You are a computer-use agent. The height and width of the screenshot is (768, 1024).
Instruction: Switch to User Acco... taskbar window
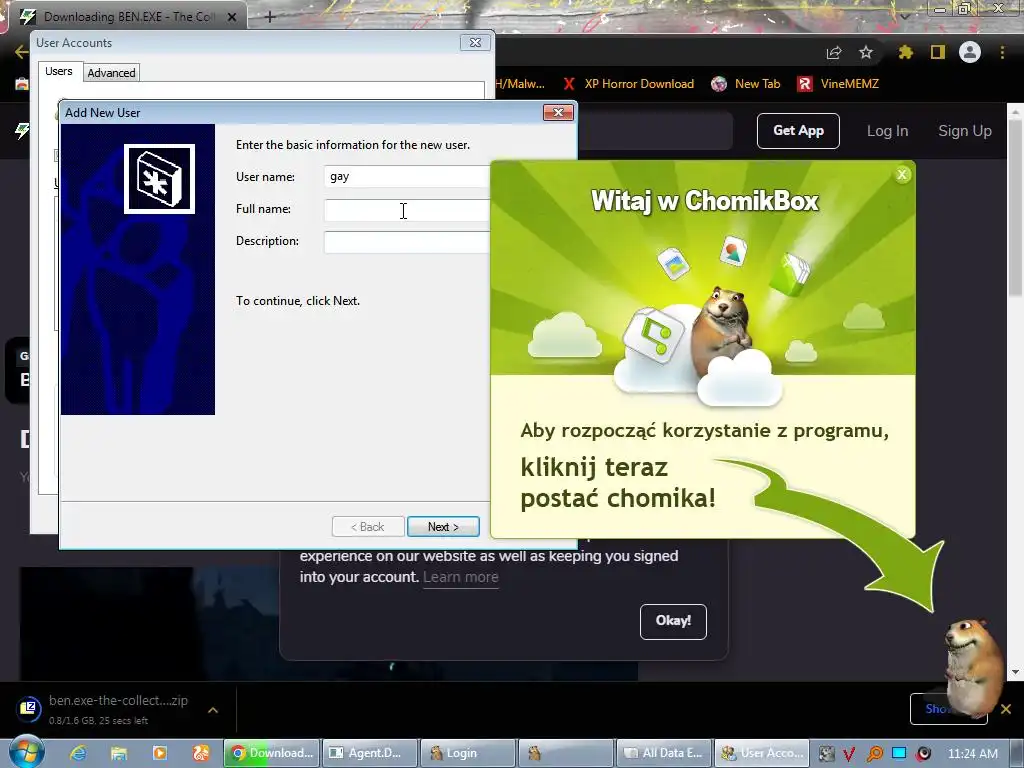762,753
